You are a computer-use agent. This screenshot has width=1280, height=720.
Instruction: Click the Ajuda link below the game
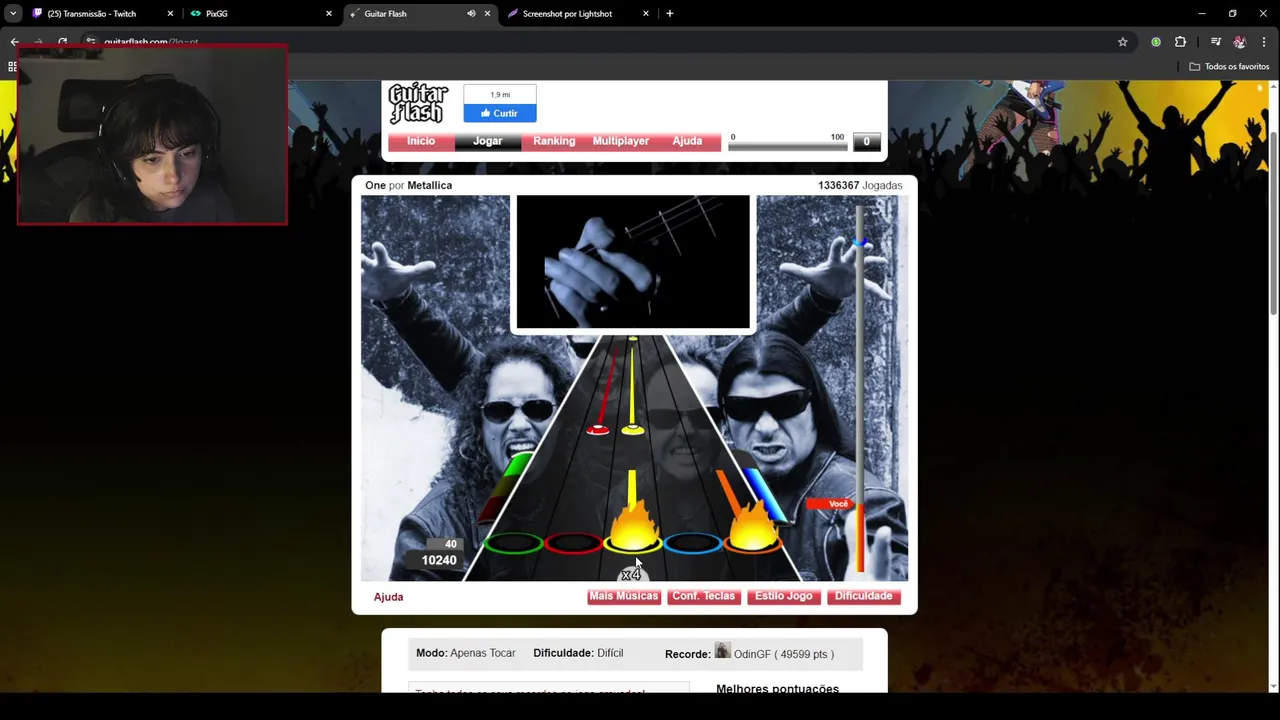click(388, 597)
